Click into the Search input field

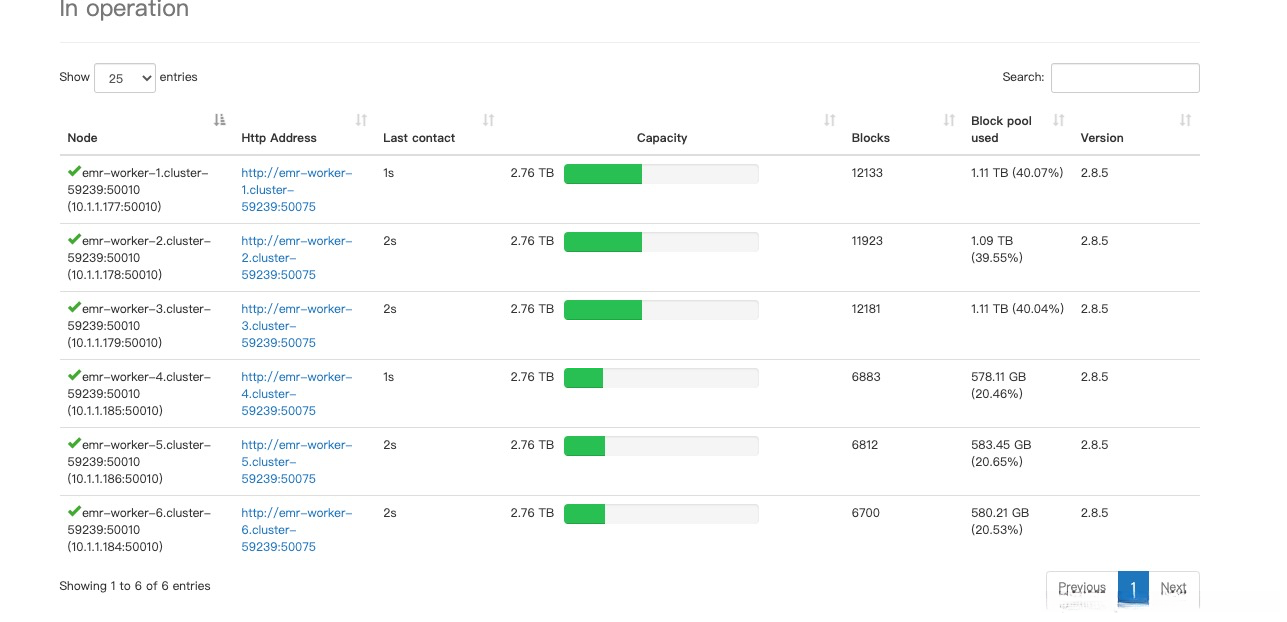click(x=1125, y=78)
